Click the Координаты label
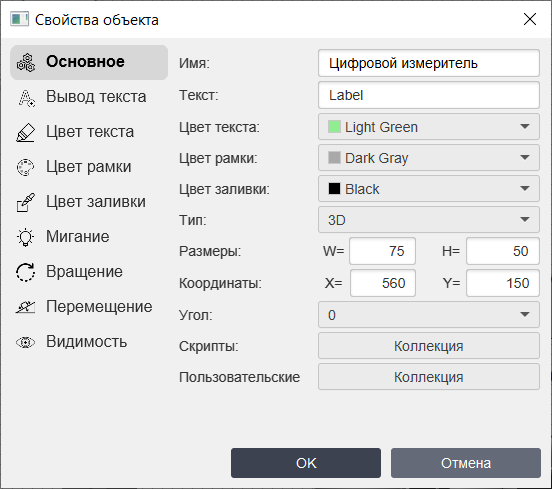 [220, 283]
